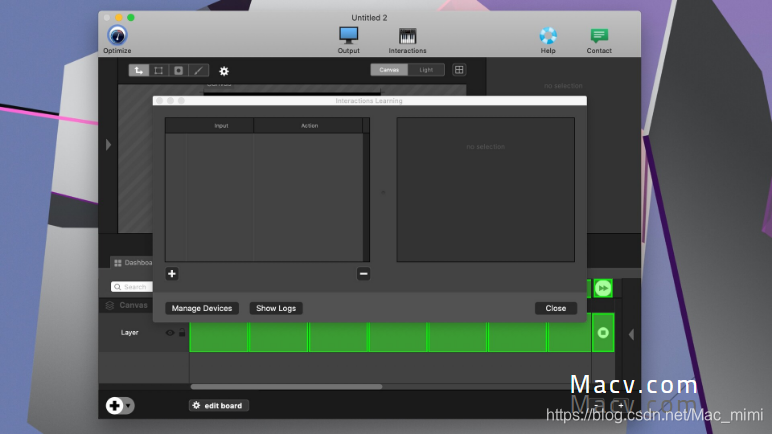This screenshot has height=434, width=773.
Task: Remove selected interaction with minus
Action: point(363,274)
